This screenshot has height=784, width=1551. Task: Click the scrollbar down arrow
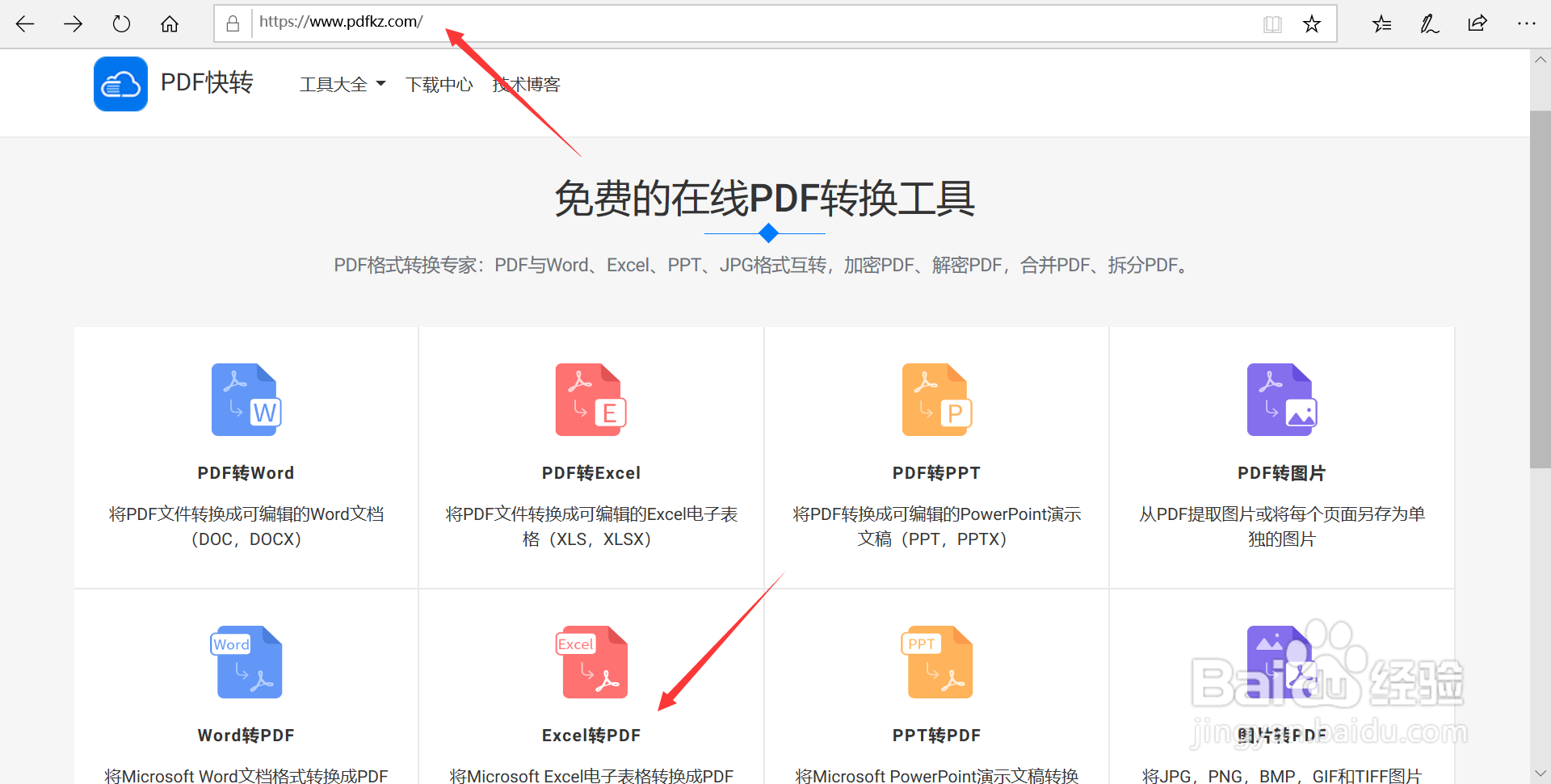[1540, 774]
